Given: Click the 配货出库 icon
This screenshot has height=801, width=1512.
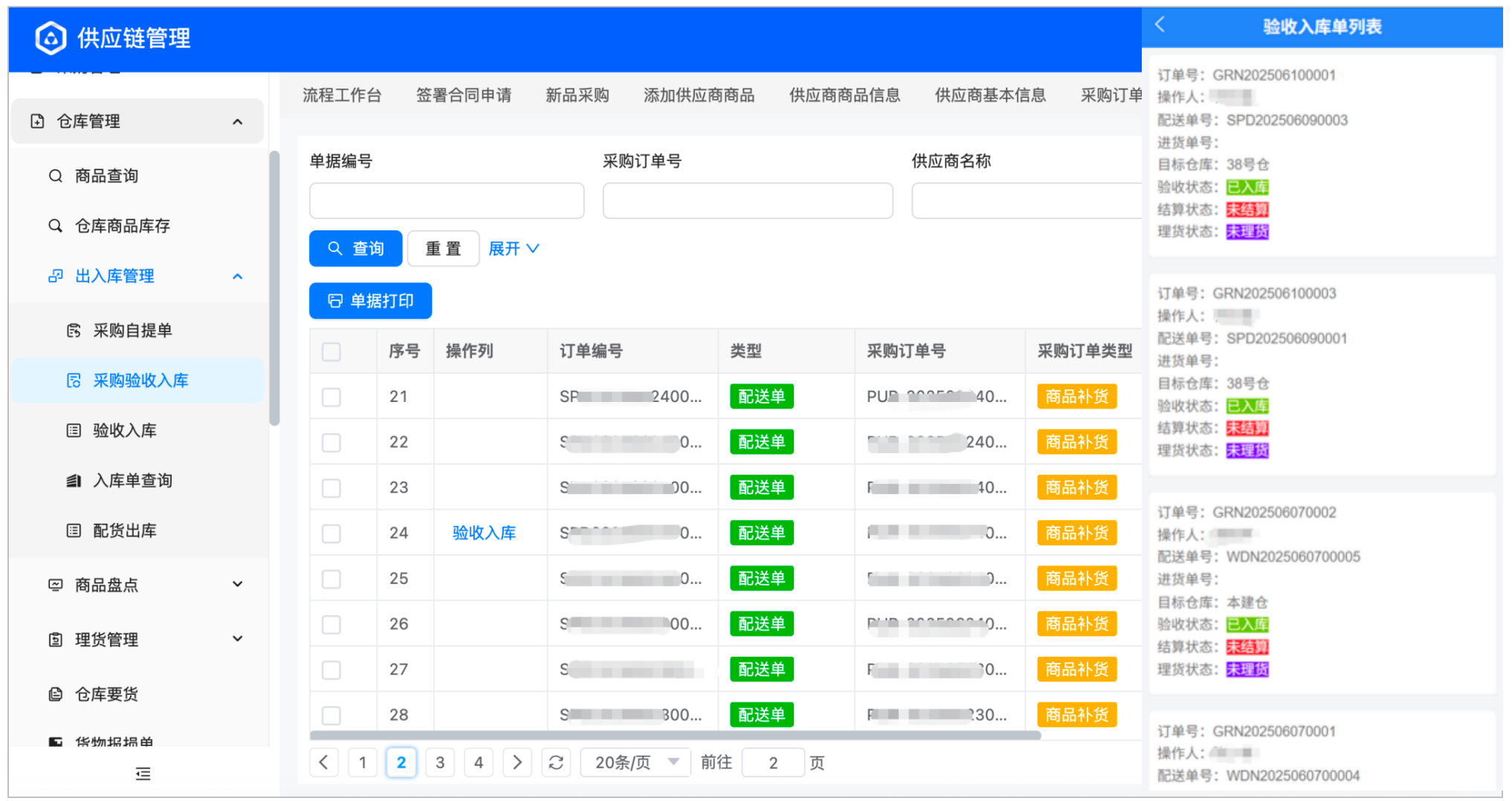Looking at the screenshot, I should tap(74, 531).
